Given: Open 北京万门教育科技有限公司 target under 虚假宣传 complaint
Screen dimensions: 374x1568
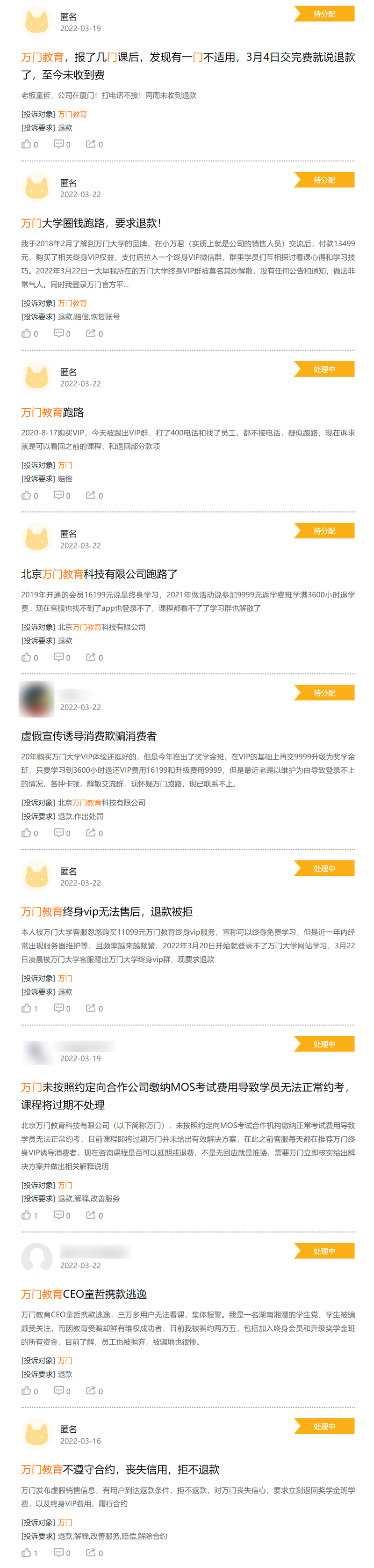Looking at the screenshot, I should click(x=101, y=803).
